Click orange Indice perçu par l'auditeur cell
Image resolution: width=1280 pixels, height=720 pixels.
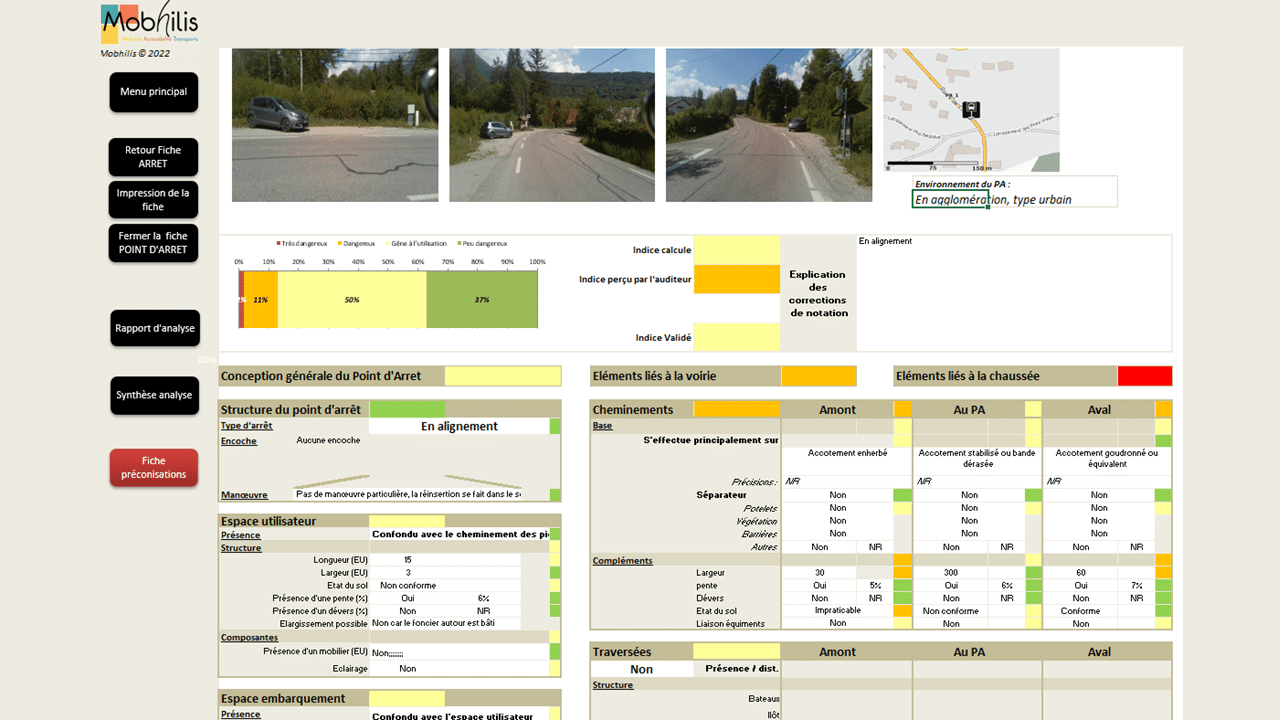[736, 279]
